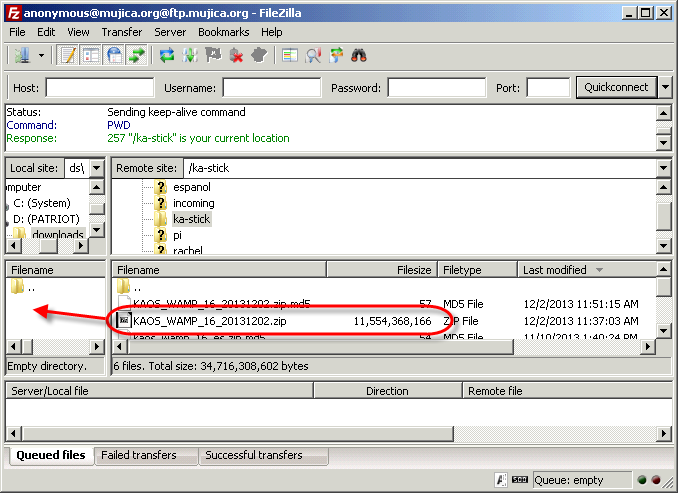
Task: Sort remote list by Filetype column
Action: pos(478,270)
